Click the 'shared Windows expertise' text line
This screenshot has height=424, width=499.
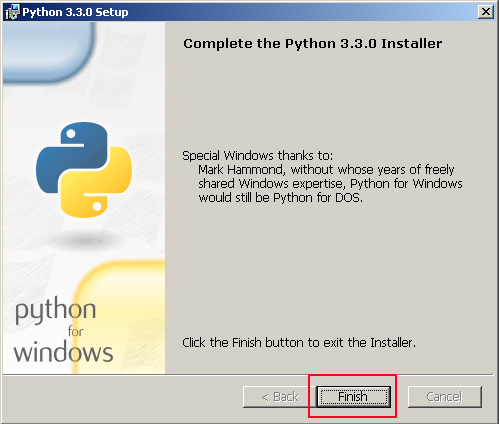[x=330, y=184]
